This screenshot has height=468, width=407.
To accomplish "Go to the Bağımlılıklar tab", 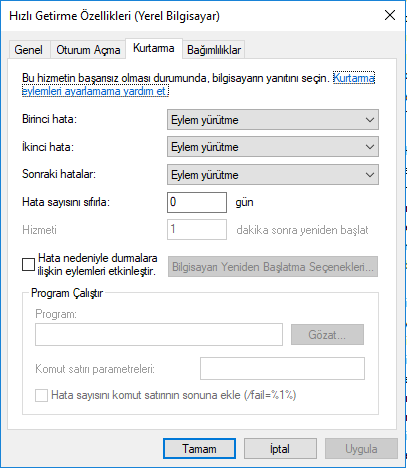I will coord(214,50).
